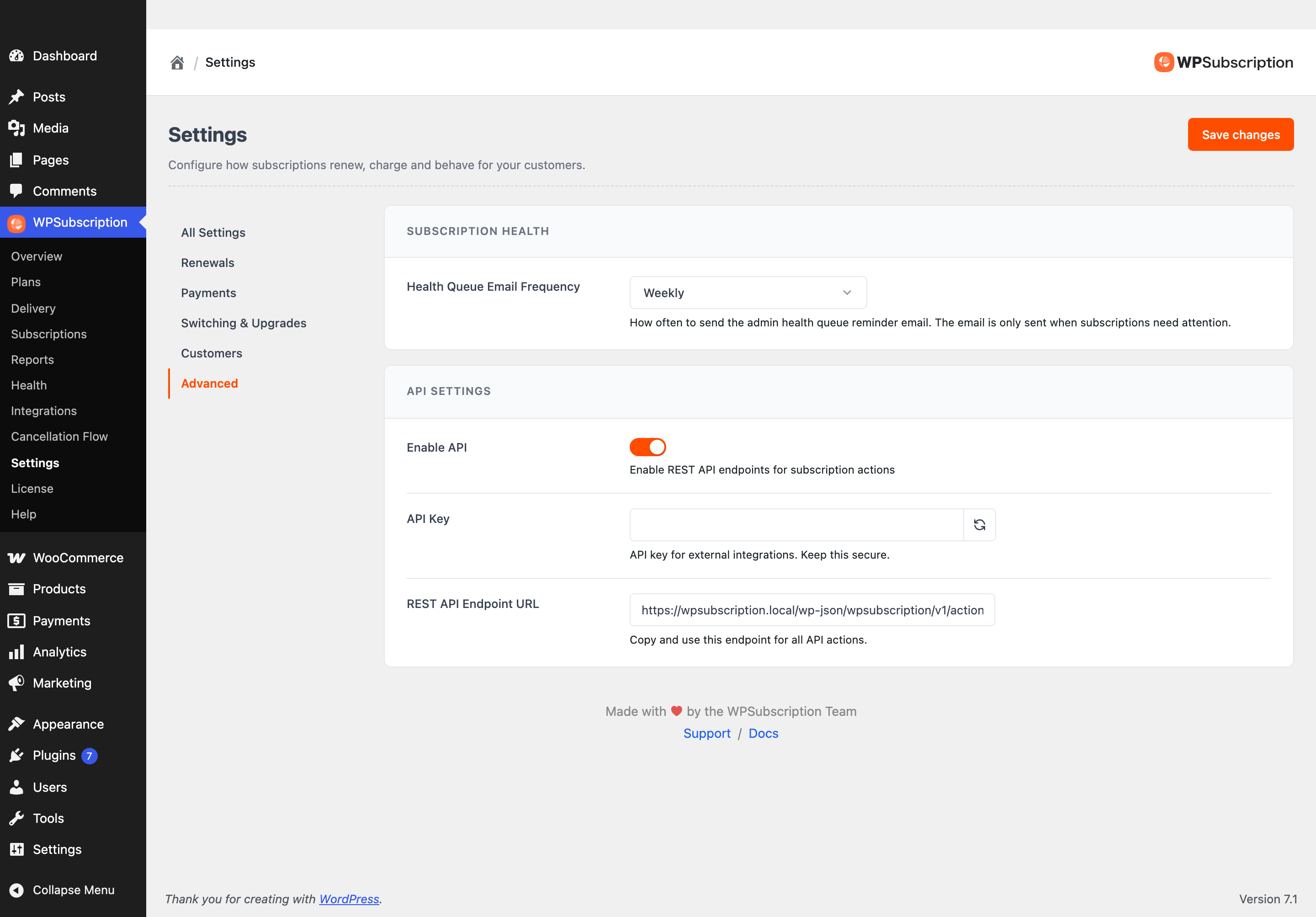1316x917 pixels.
Task: Select the Advanced settings tab
Action: click(209, 384)
